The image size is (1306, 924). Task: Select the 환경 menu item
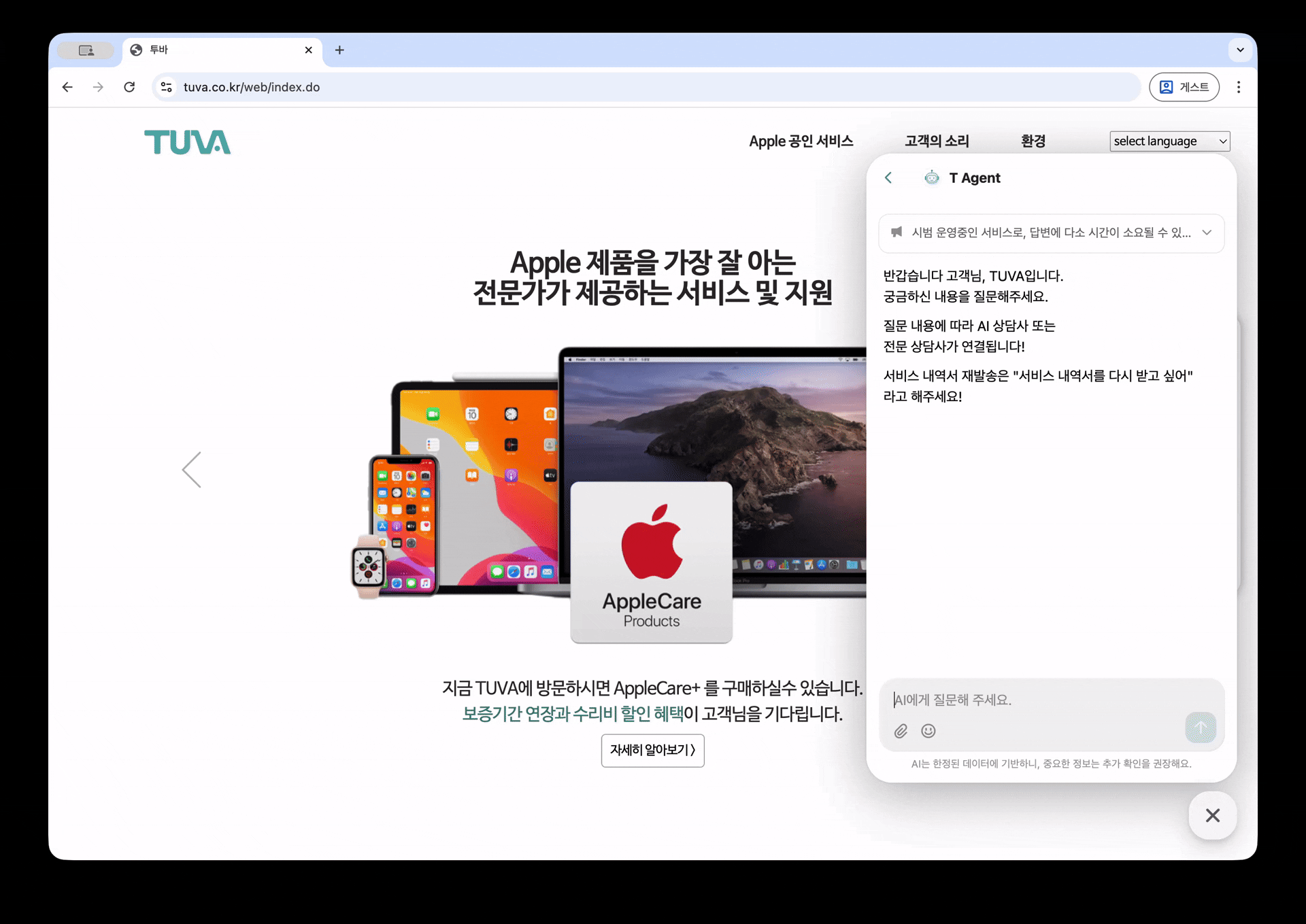(1033, 141)
